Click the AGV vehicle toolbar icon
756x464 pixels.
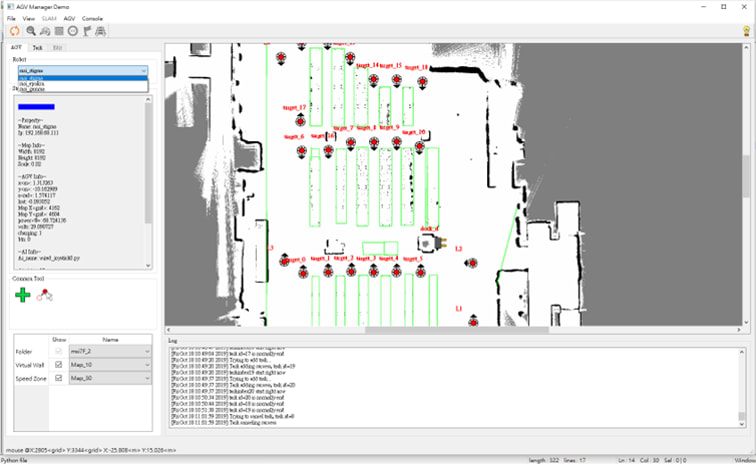[100, 31]
